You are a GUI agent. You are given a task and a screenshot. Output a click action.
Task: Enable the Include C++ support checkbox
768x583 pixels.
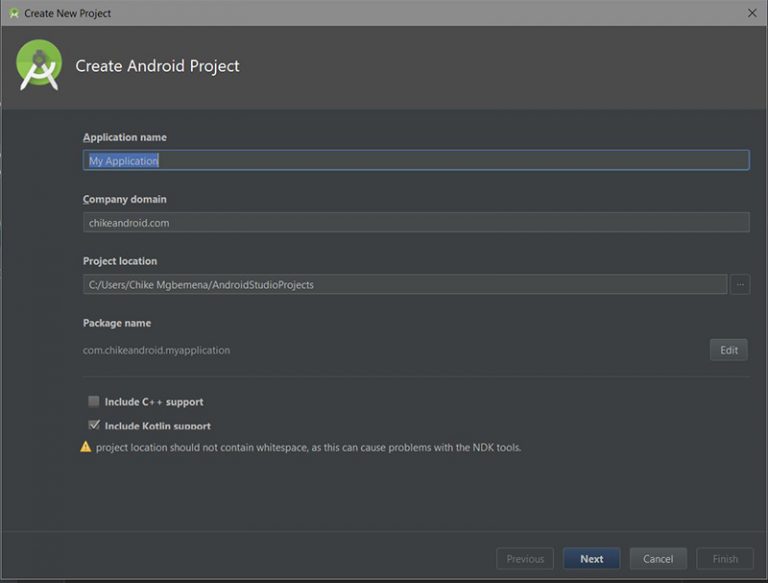[94, 402]
